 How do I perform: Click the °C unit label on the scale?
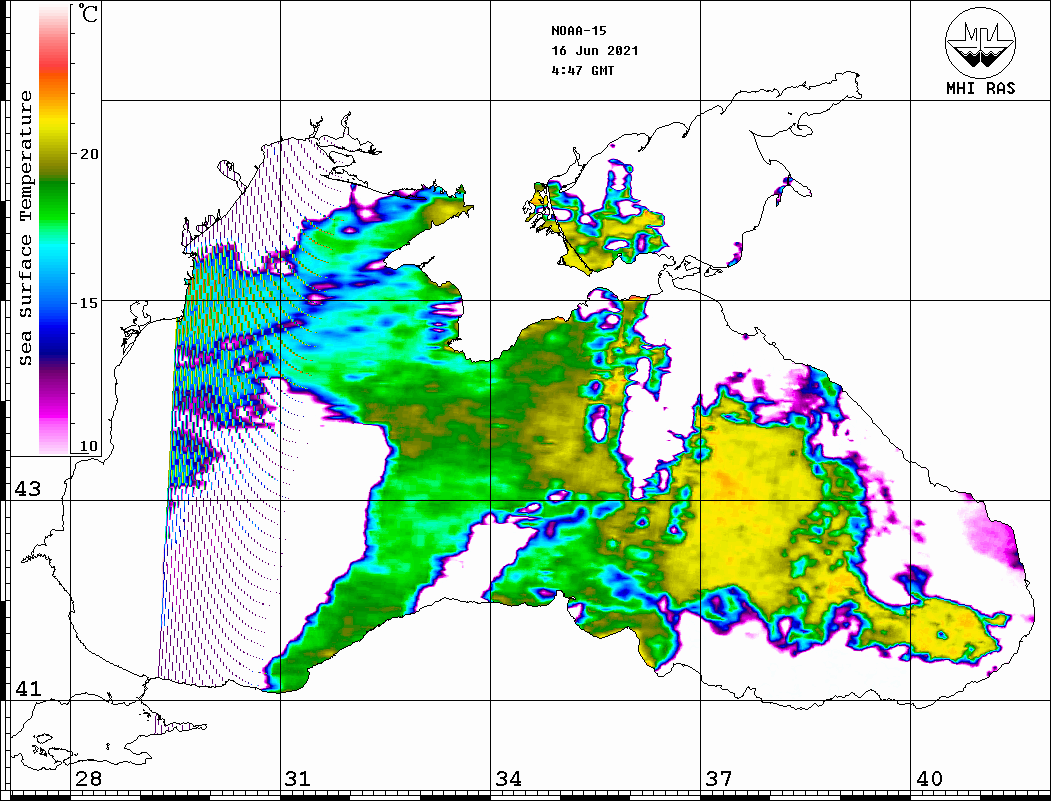click(88, 13)
